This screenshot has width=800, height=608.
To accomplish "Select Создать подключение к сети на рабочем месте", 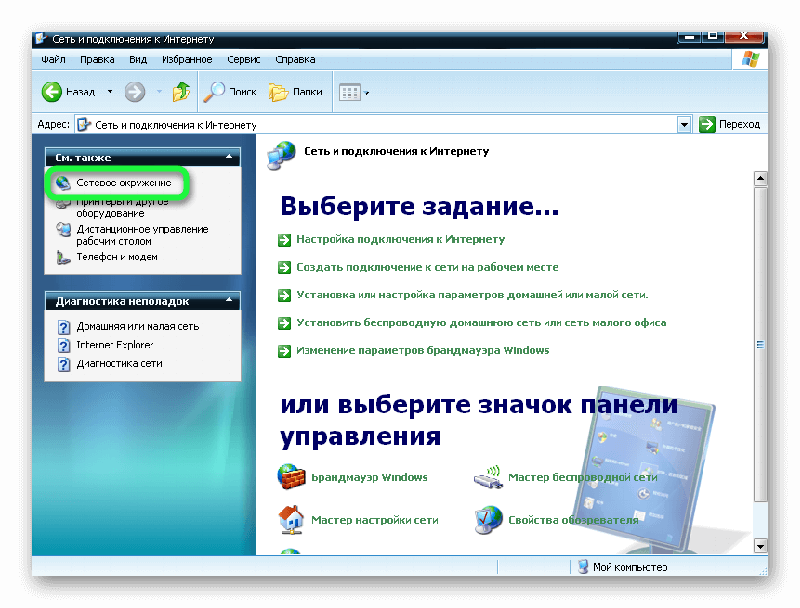I will tap(427, 267).
